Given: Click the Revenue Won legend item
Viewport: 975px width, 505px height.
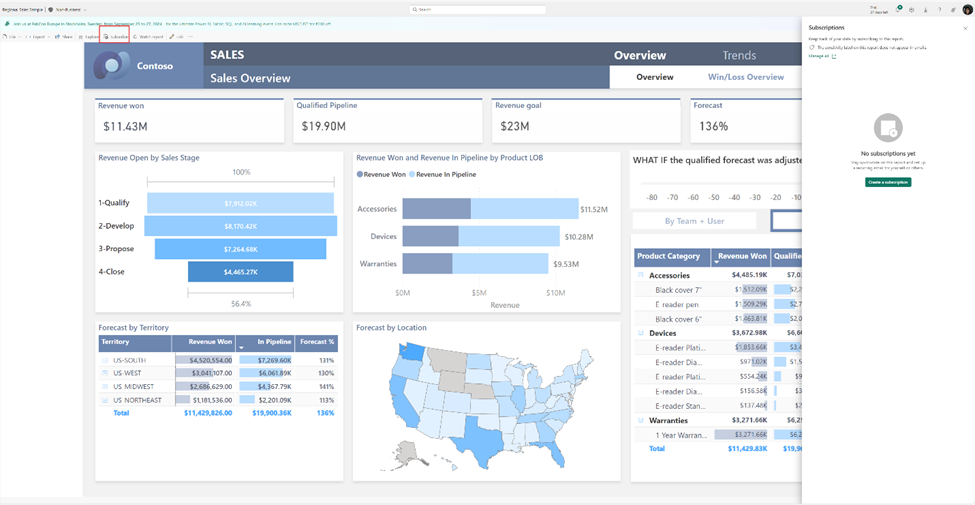Looking at the screenshot, I should [381, 175].
